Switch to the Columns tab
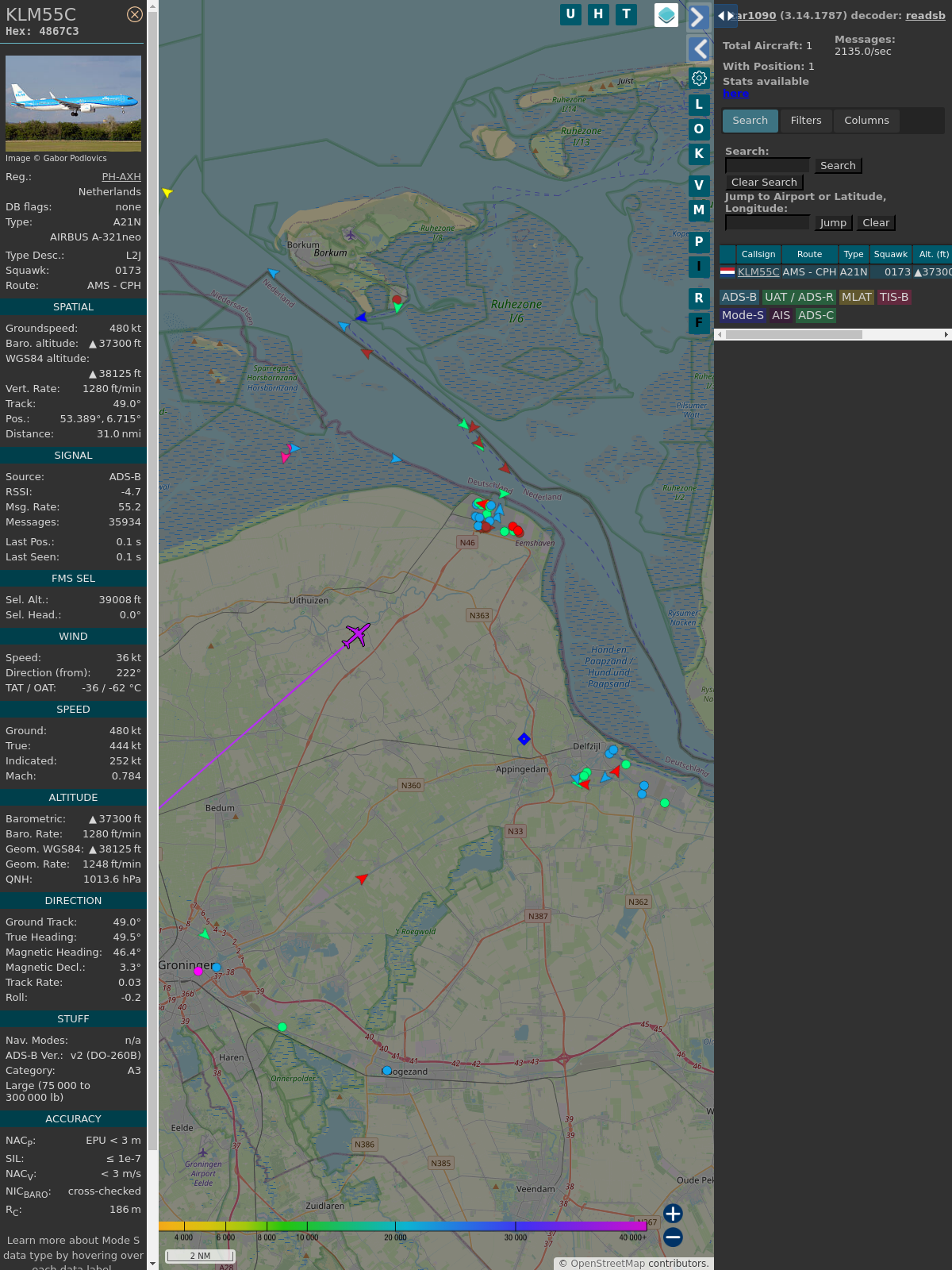This screenshot has width=952, height=1270. [x=866, y=121]
